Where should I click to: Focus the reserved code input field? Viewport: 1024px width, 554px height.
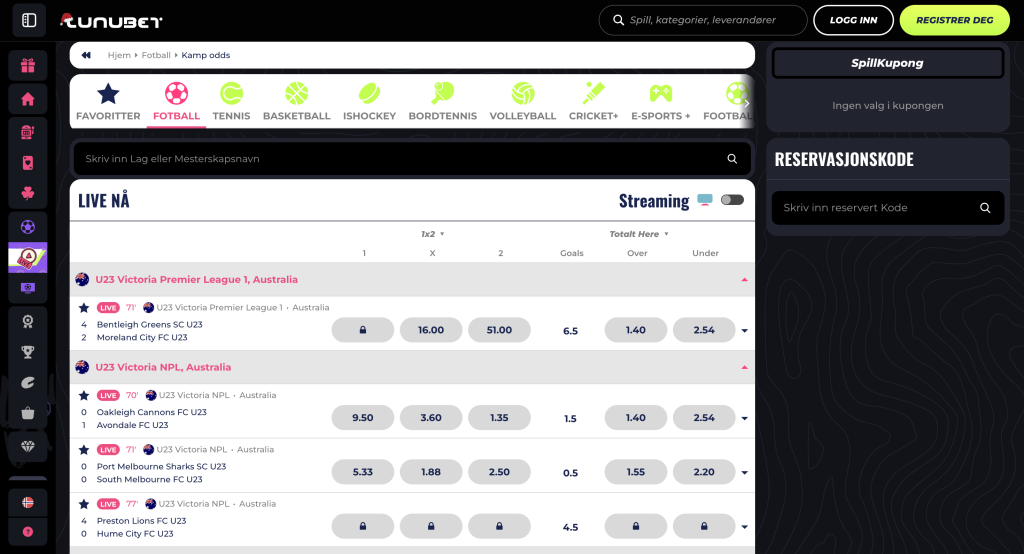tap(888, 208)
